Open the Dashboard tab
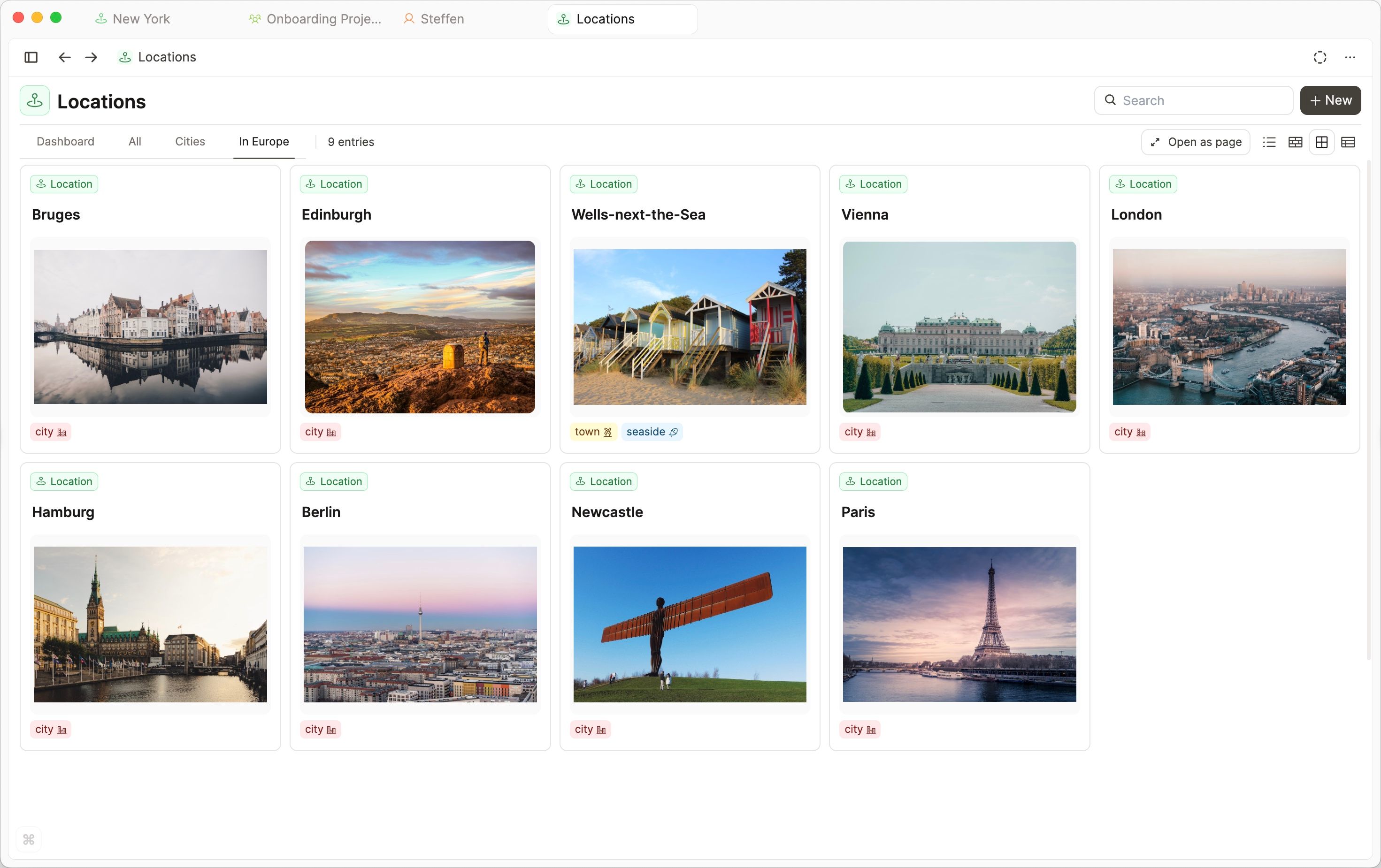Image resolution: width=1381 pixels, height=868 pixels. 65,142
